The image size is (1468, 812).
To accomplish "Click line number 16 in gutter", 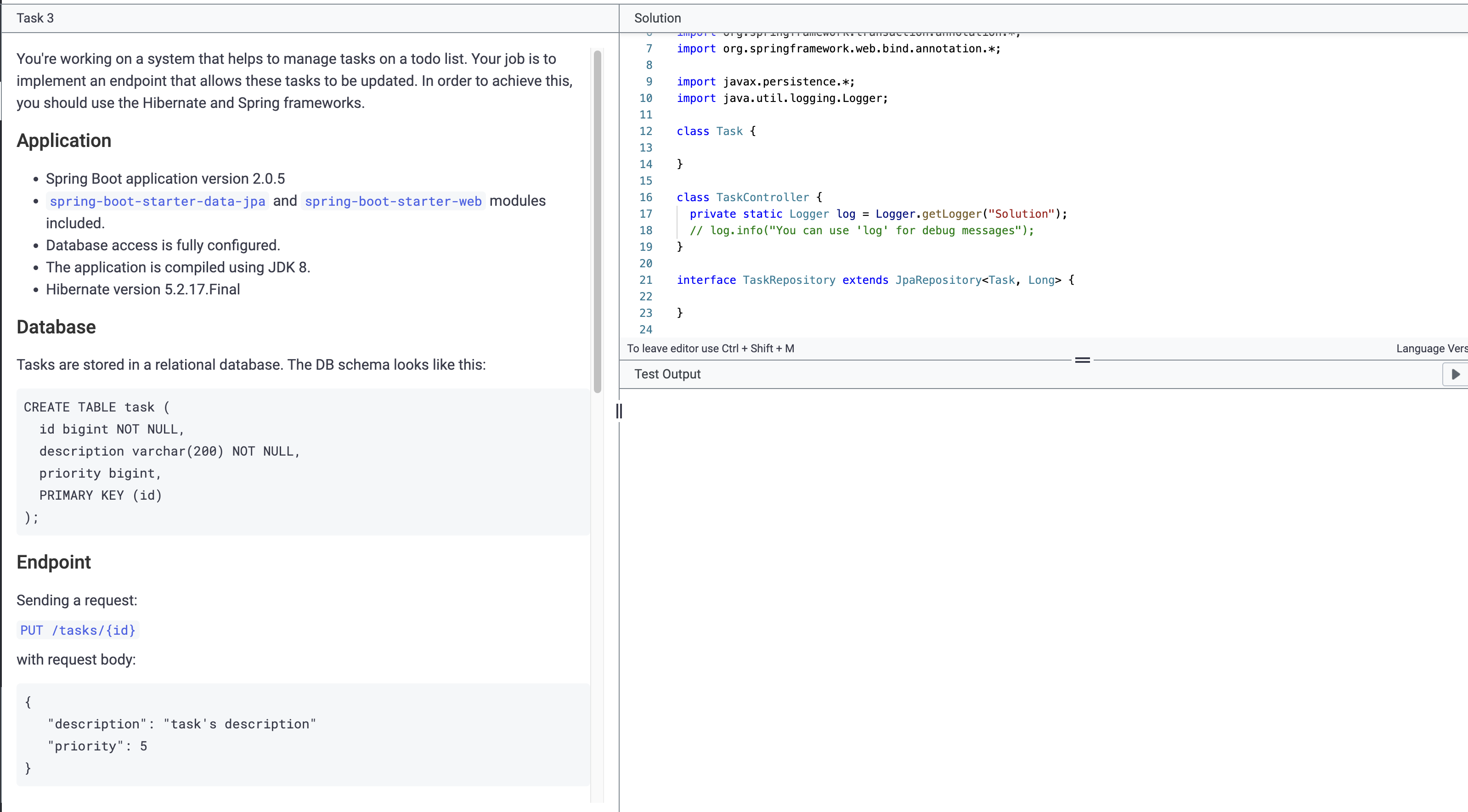I will coord(645,197).
